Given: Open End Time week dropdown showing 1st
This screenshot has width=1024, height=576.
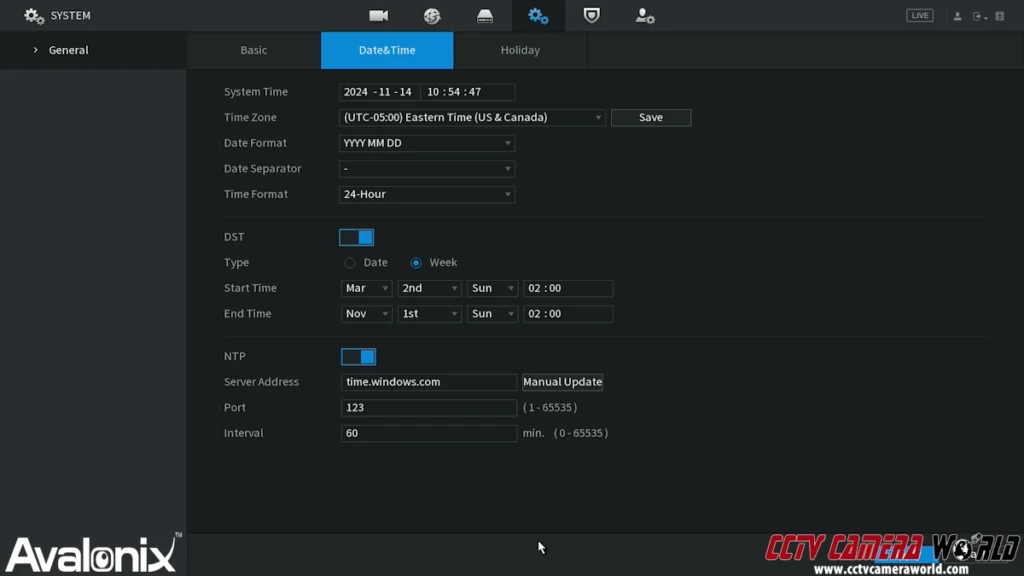Looking at the screenshot, I should pyautogui.click(x=429, y=313).
